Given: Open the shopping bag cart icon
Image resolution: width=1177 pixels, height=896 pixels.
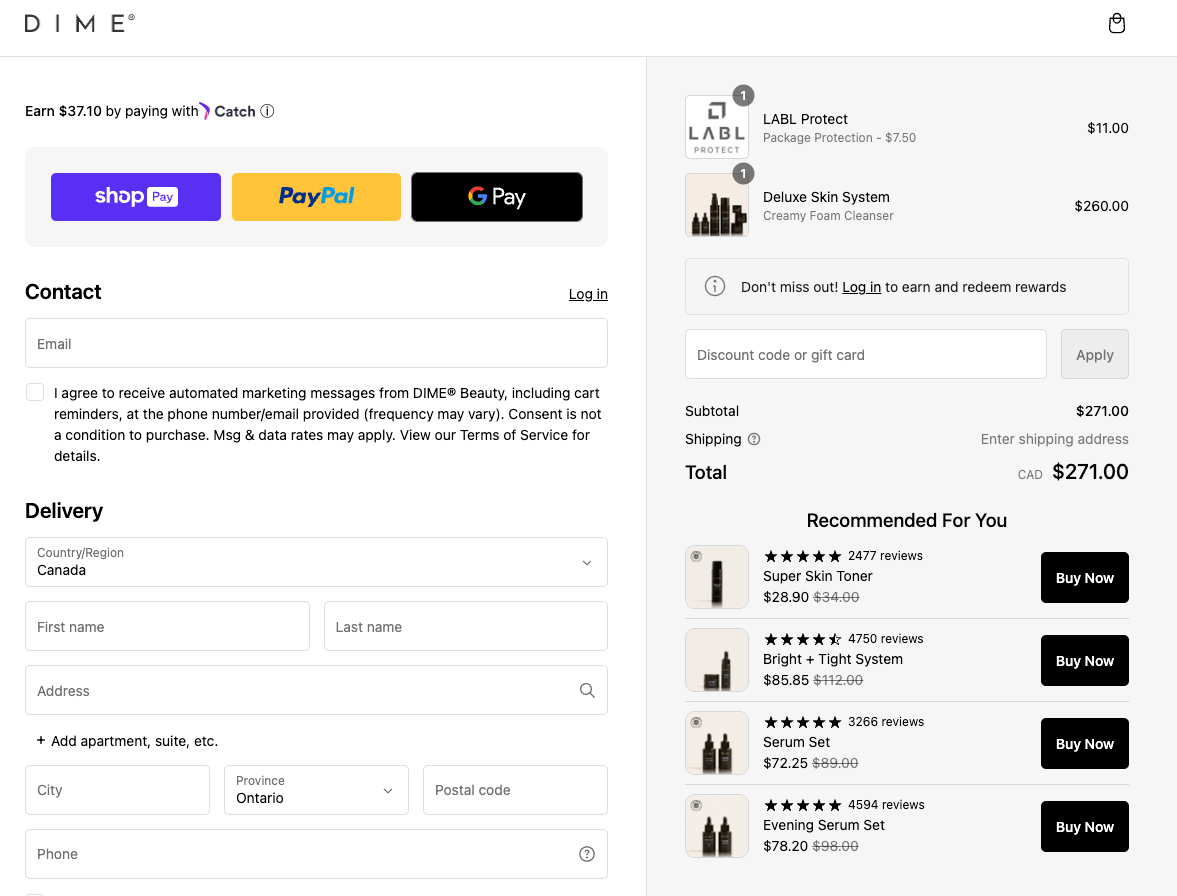Looking at the screenshot, I should [1116, 23].
